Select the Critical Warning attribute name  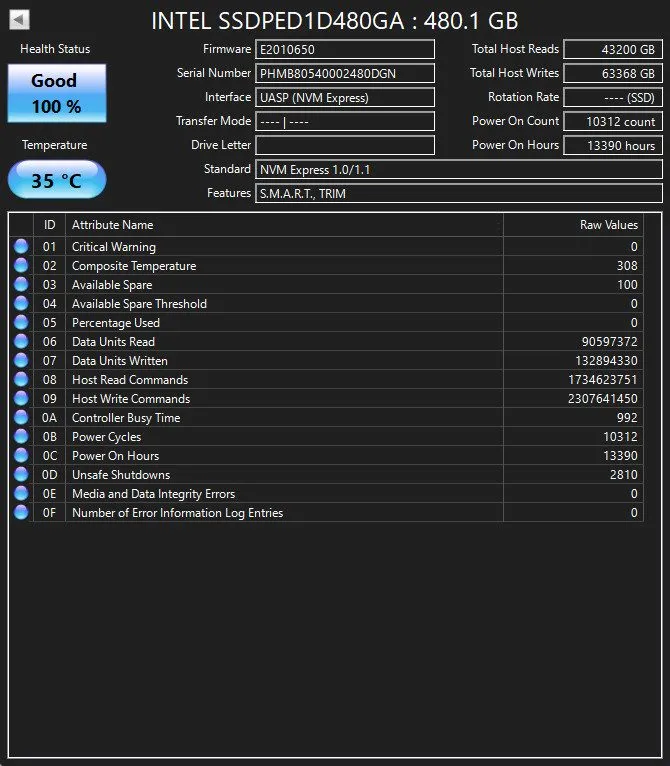114,247
